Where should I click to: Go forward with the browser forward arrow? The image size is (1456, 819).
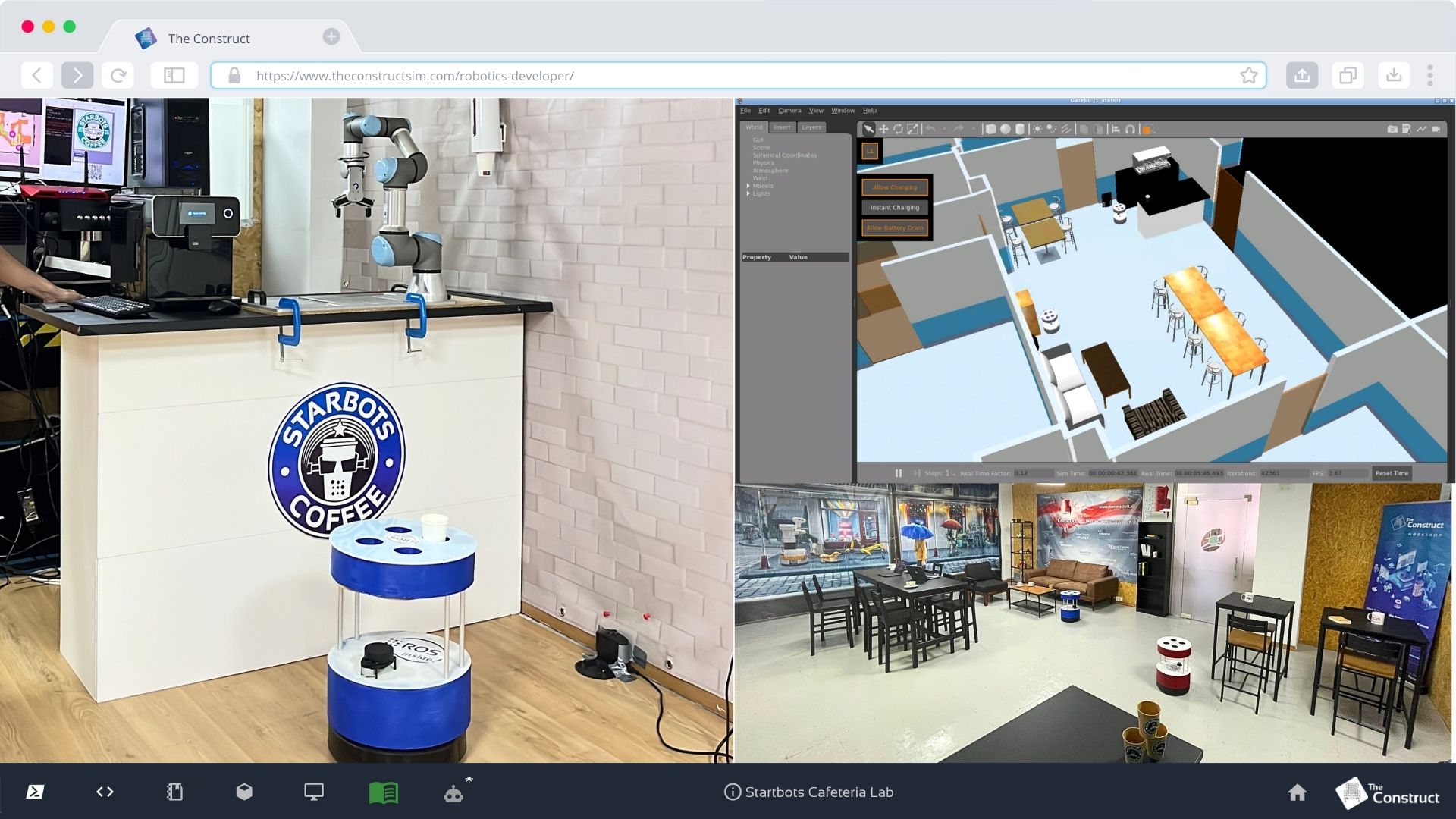pos(77,75)
